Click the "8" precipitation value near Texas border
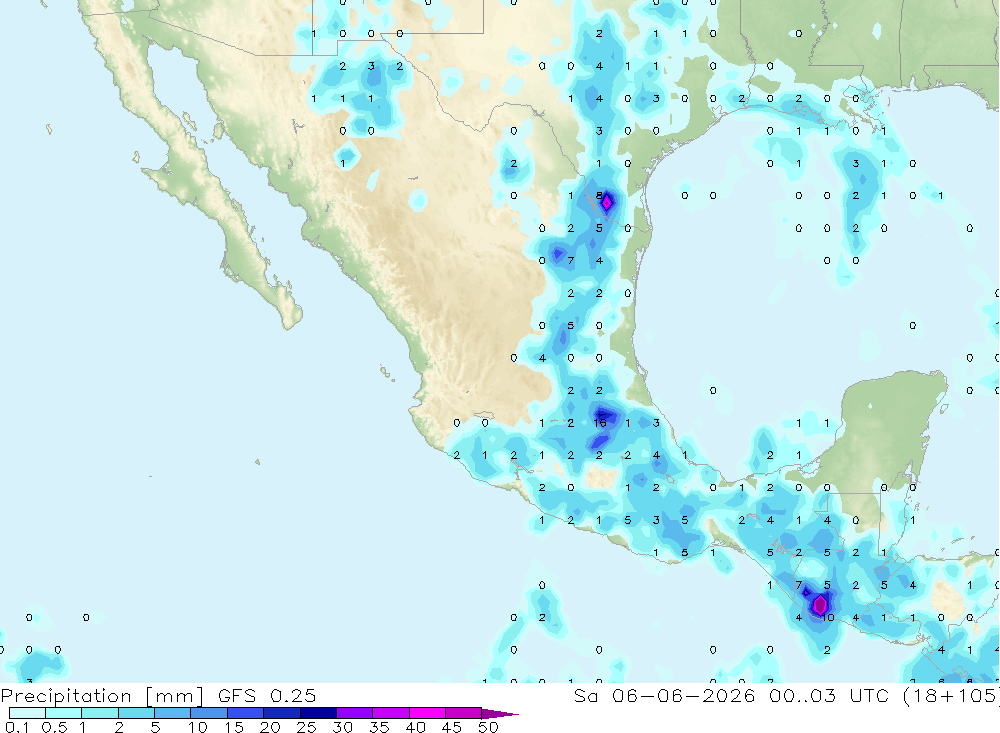 point(599,195)
